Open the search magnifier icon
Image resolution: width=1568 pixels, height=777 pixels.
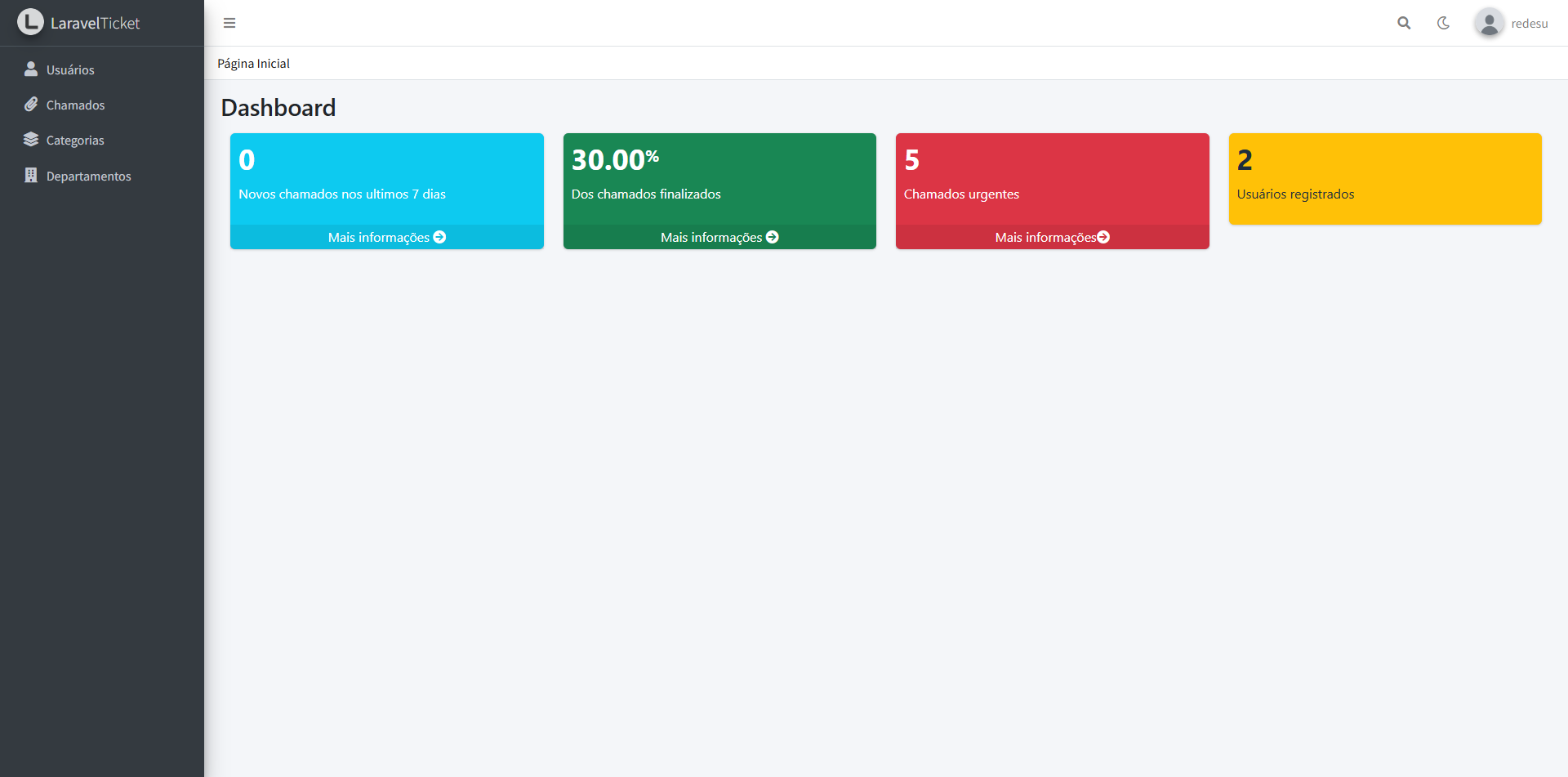[x=1404, y=23]
